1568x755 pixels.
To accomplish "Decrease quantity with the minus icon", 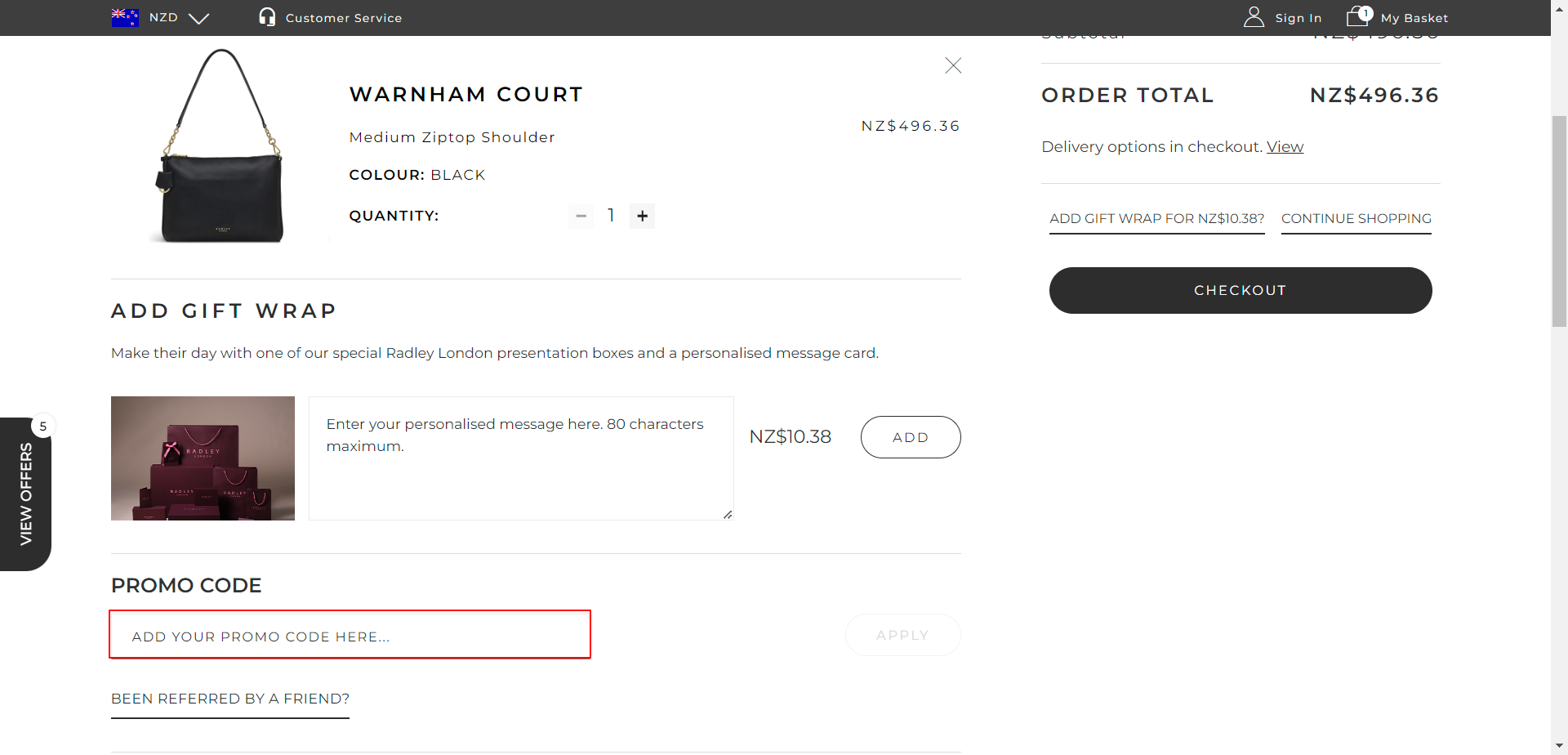I will coord(581,216).
